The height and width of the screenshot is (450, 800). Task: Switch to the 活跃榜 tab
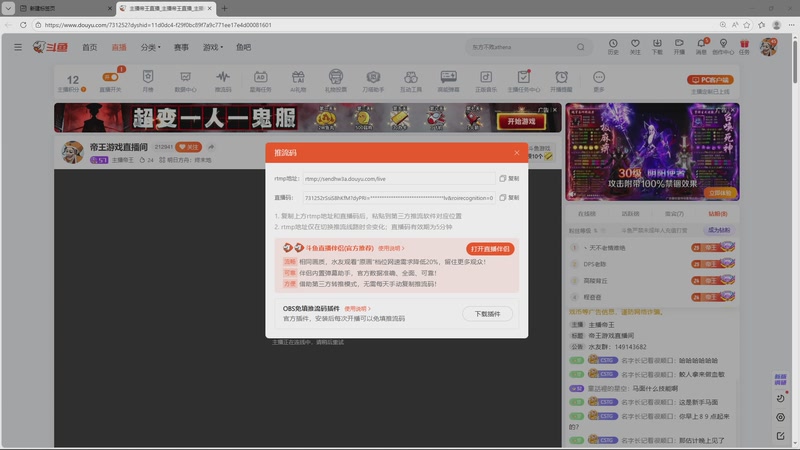631,214
